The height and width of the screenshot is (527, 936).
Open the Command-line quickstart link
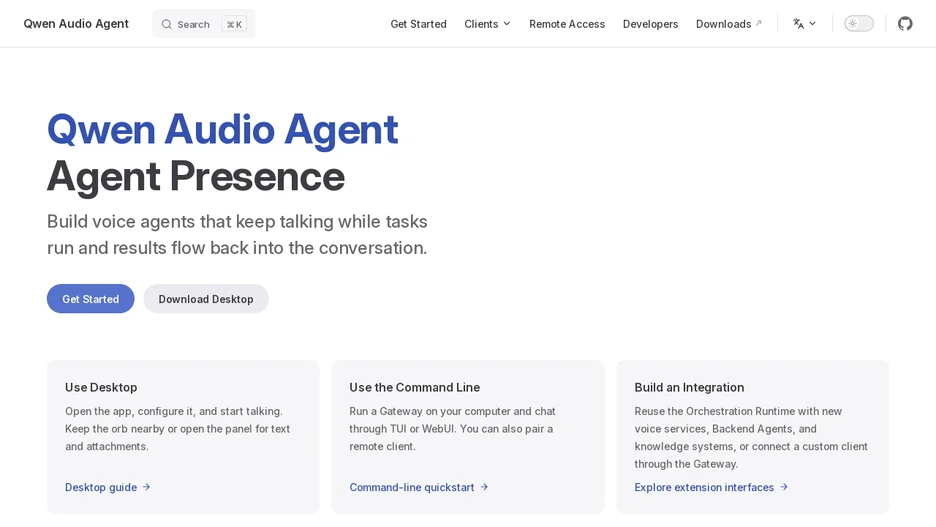click(x=418, y=487)
